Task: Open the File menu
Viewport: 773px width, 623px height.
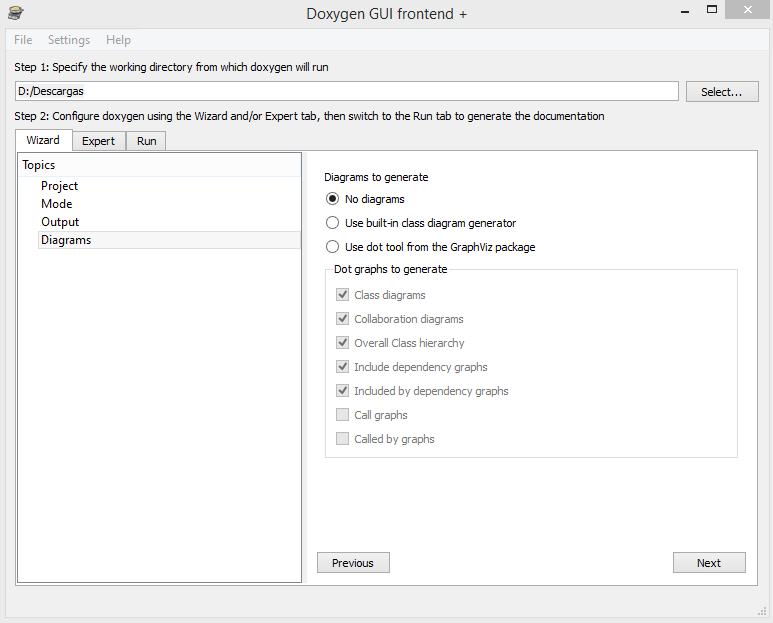Action: 23,40
